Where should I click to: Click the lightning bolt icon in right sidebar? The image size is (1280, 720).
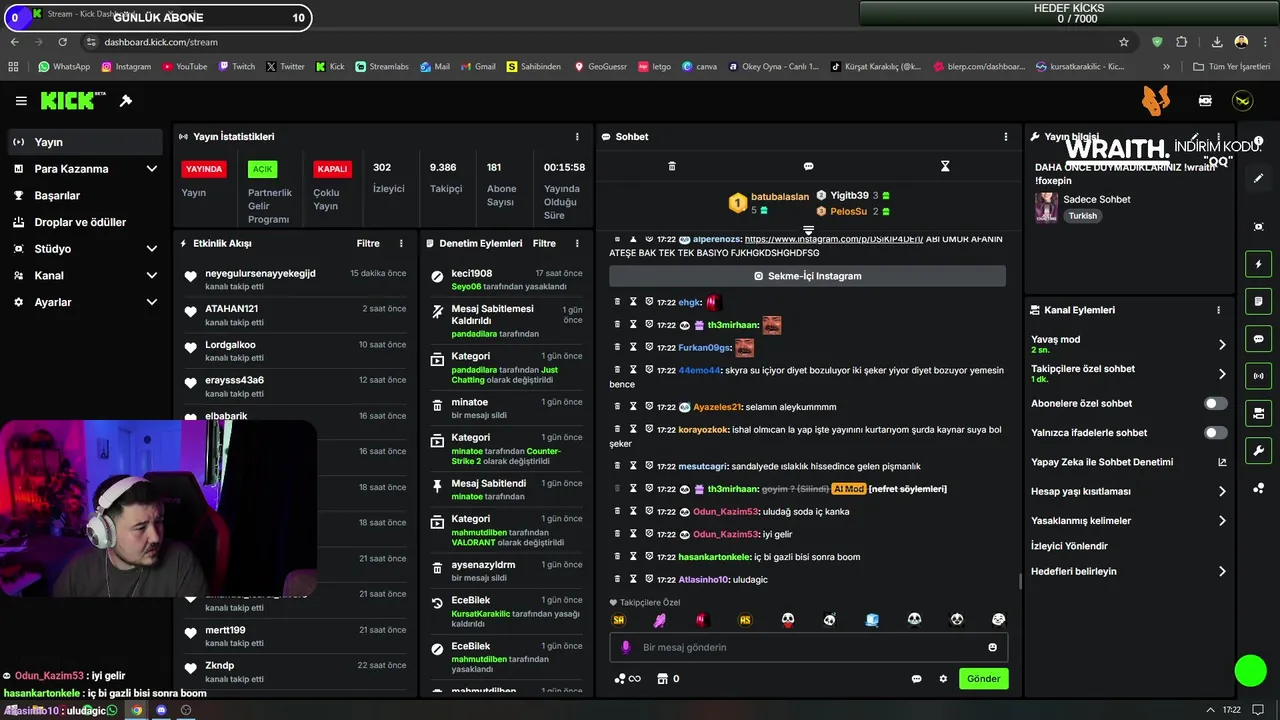pos(1258,264)
